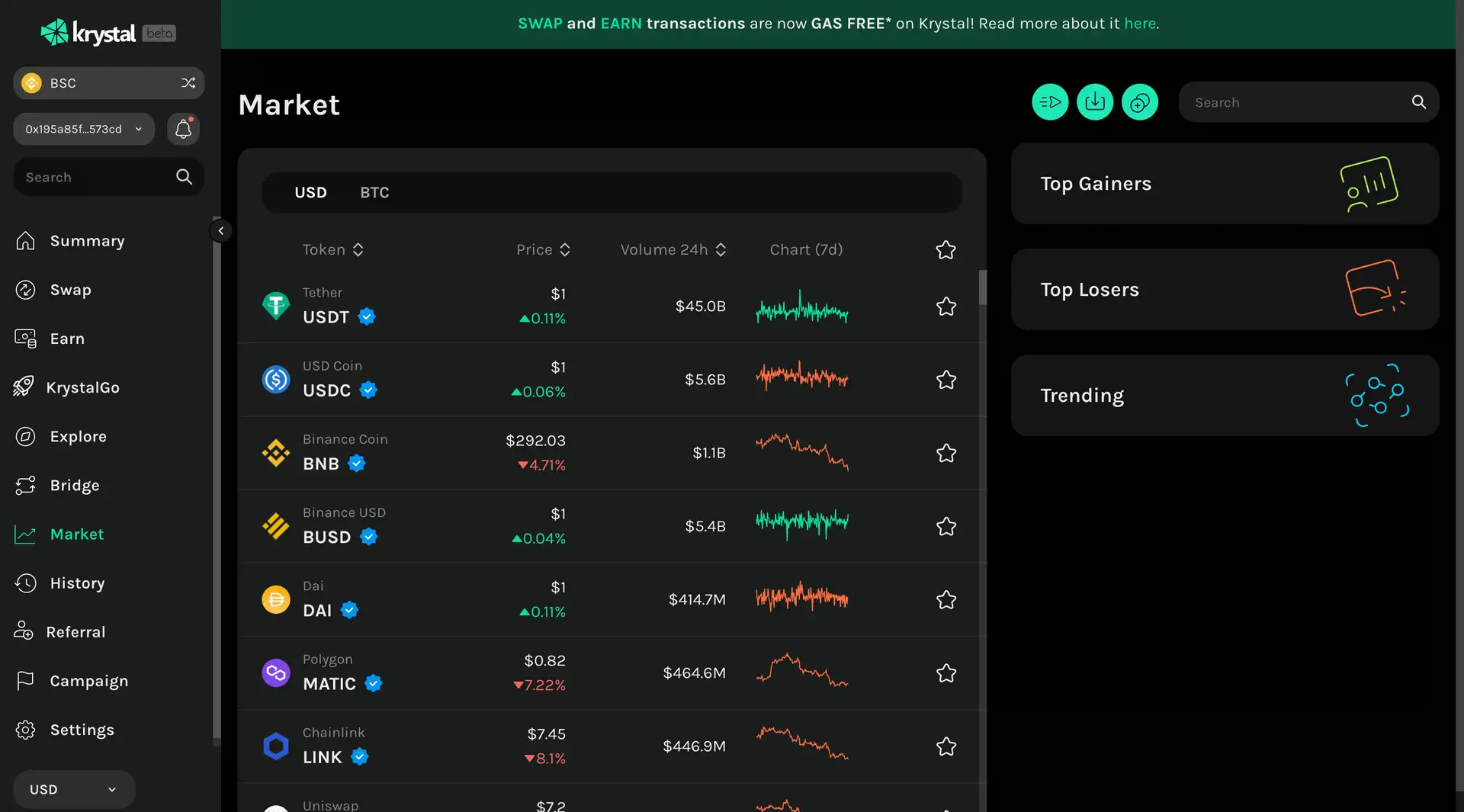Click the 'here' link in banner

1139,24
